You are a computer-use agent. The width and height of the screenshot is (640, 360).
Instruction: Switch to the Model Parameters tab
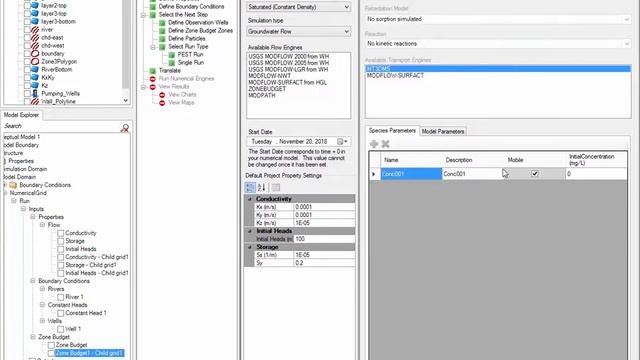pyautogui.click(x=443, y=131)
